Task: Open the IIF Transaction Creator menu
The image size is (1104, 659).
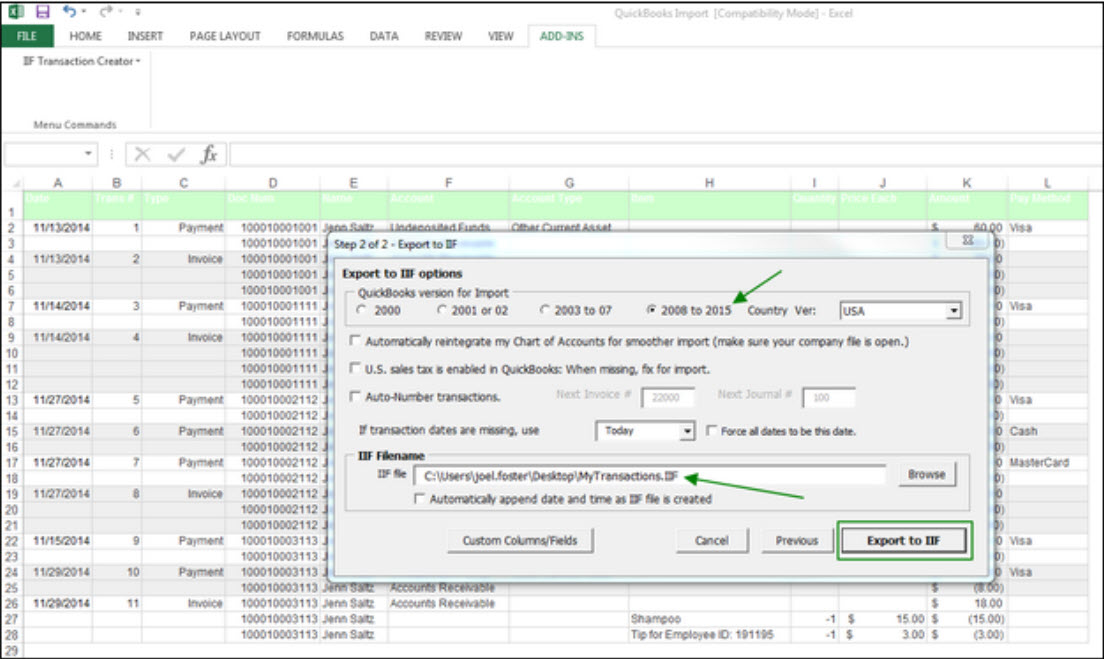Action: pyautogui.click(x=82, y=61)
